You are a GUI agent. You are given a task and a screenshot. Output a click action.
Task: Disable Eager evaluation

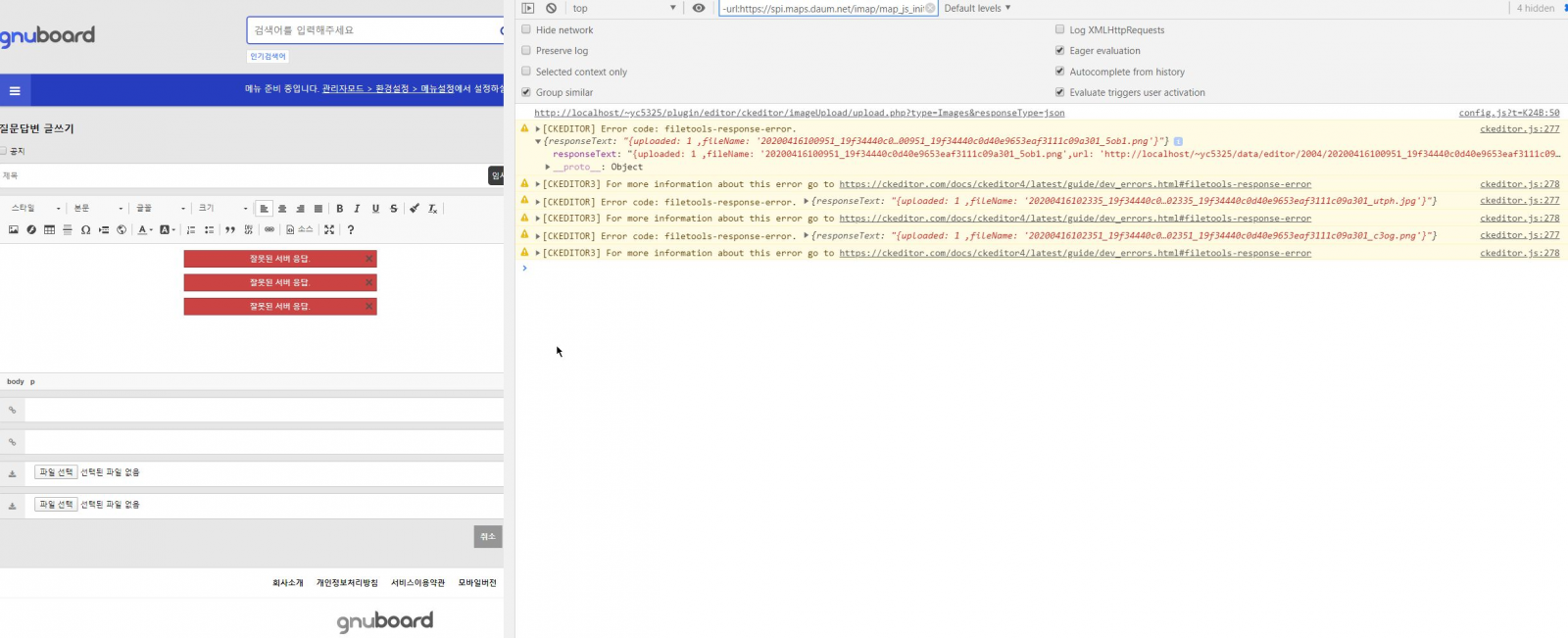(x=1059, y=51)
